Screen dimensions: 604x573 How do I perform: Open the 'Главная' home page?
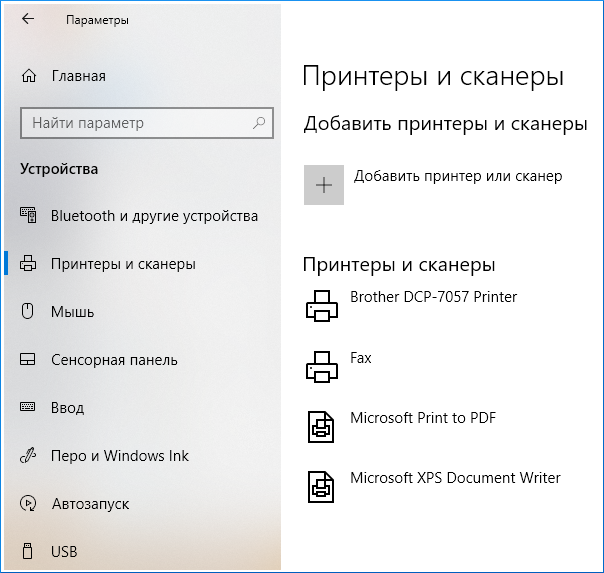pyautogui.click(x=78, y=76)
